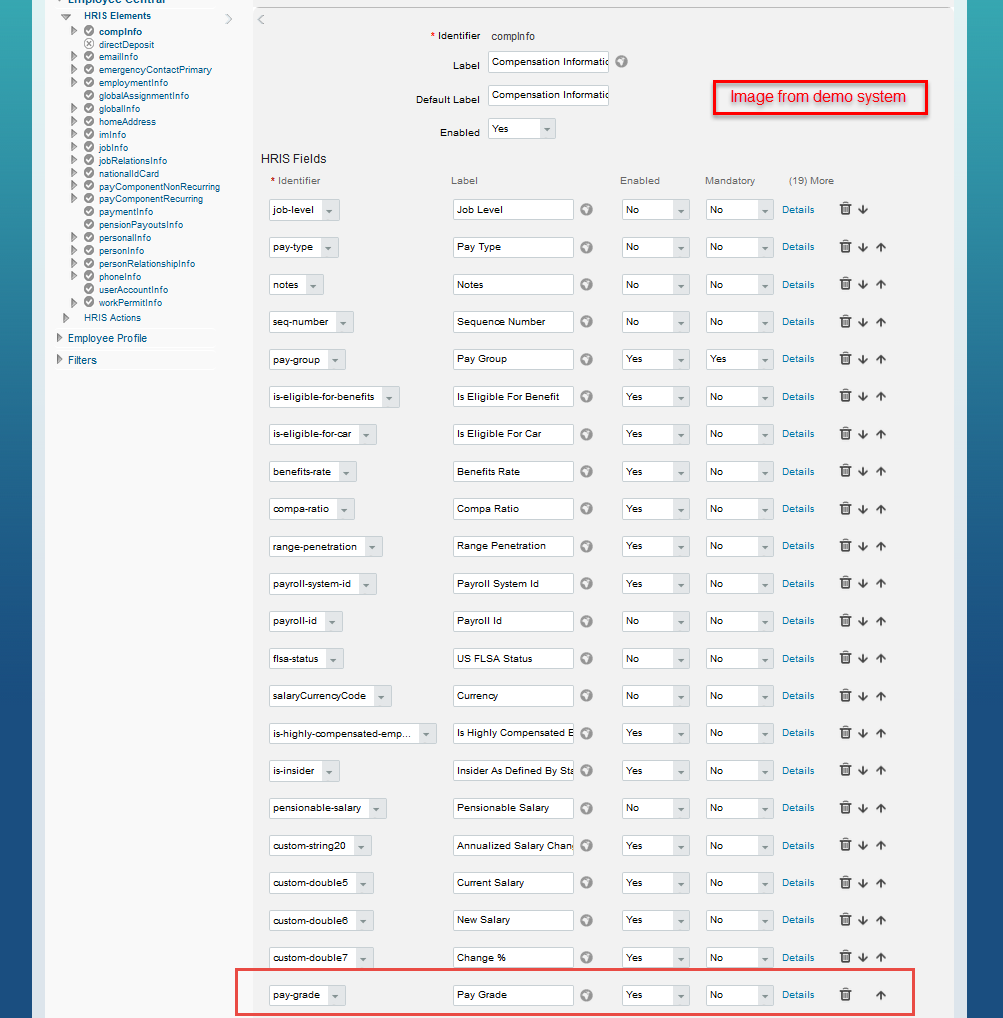Open Mandatory dropdown for the pay-grade row

coord(739,995)
